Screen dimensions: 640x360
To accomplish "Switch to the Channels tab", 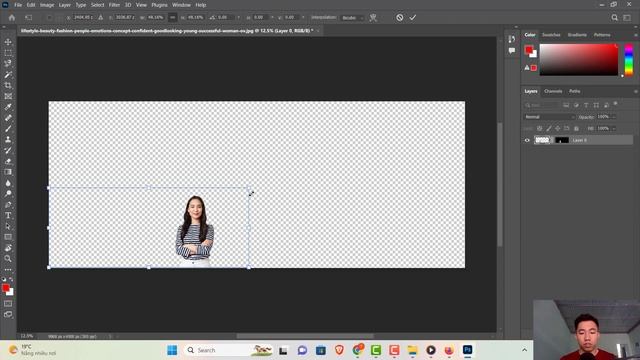I will pyautogui.click(x=553, y=91).
